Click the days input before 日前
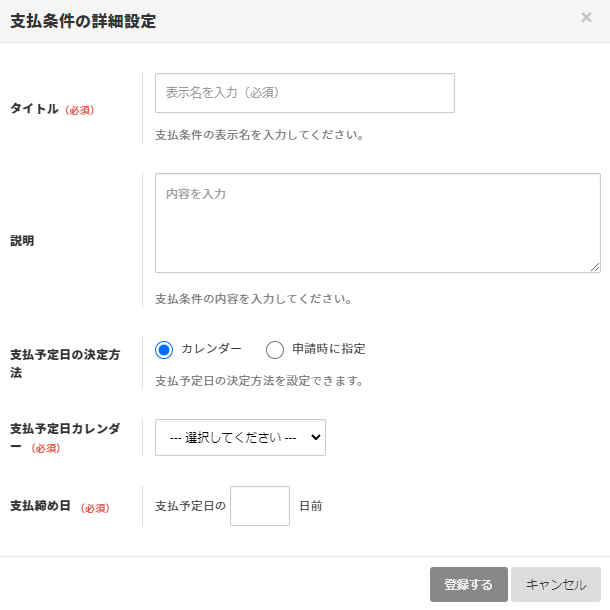This screenshot has width=610, height=610. click(259, 506)
